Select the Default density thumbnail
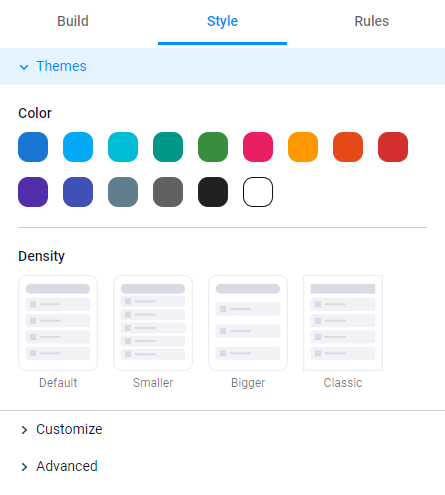 58,323
